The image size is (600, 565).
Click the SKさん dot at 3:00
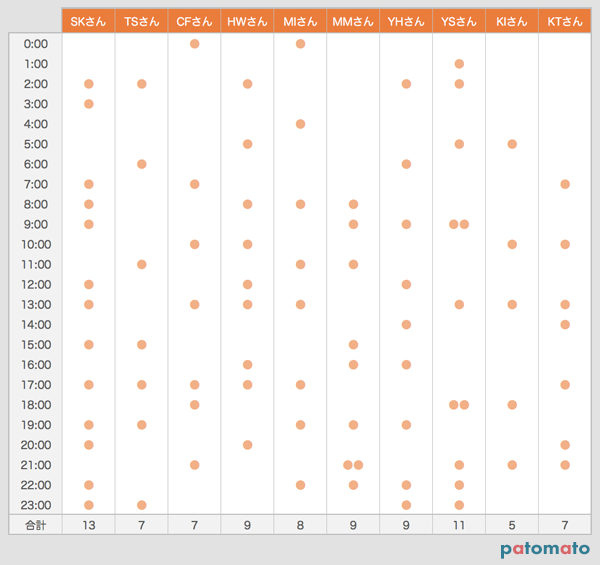click(x=89, y=104)
